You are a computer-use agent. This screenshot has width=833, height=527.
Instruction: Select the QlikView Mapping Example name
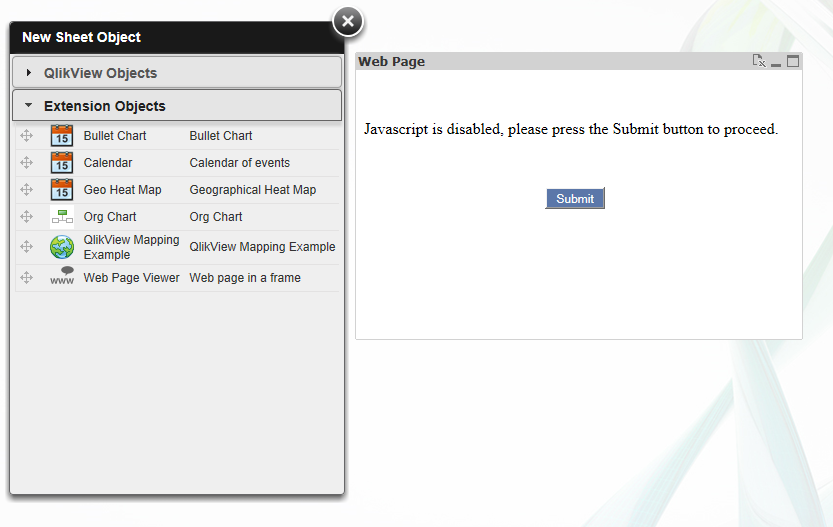click(x=131, y=247)
